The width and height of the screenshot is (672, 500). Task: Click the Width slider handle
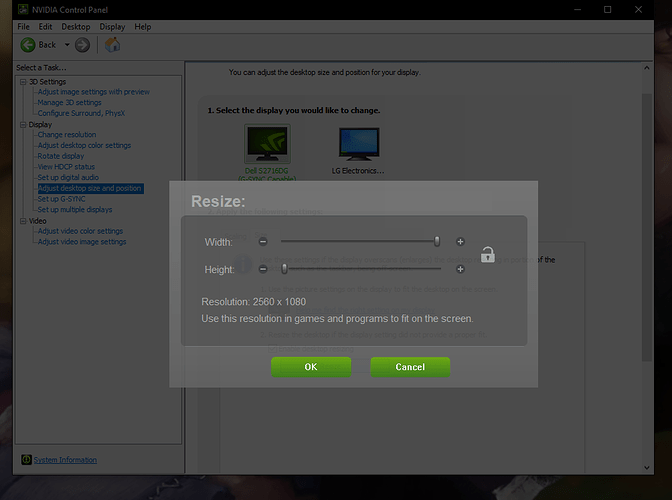(x=437, y=241)
